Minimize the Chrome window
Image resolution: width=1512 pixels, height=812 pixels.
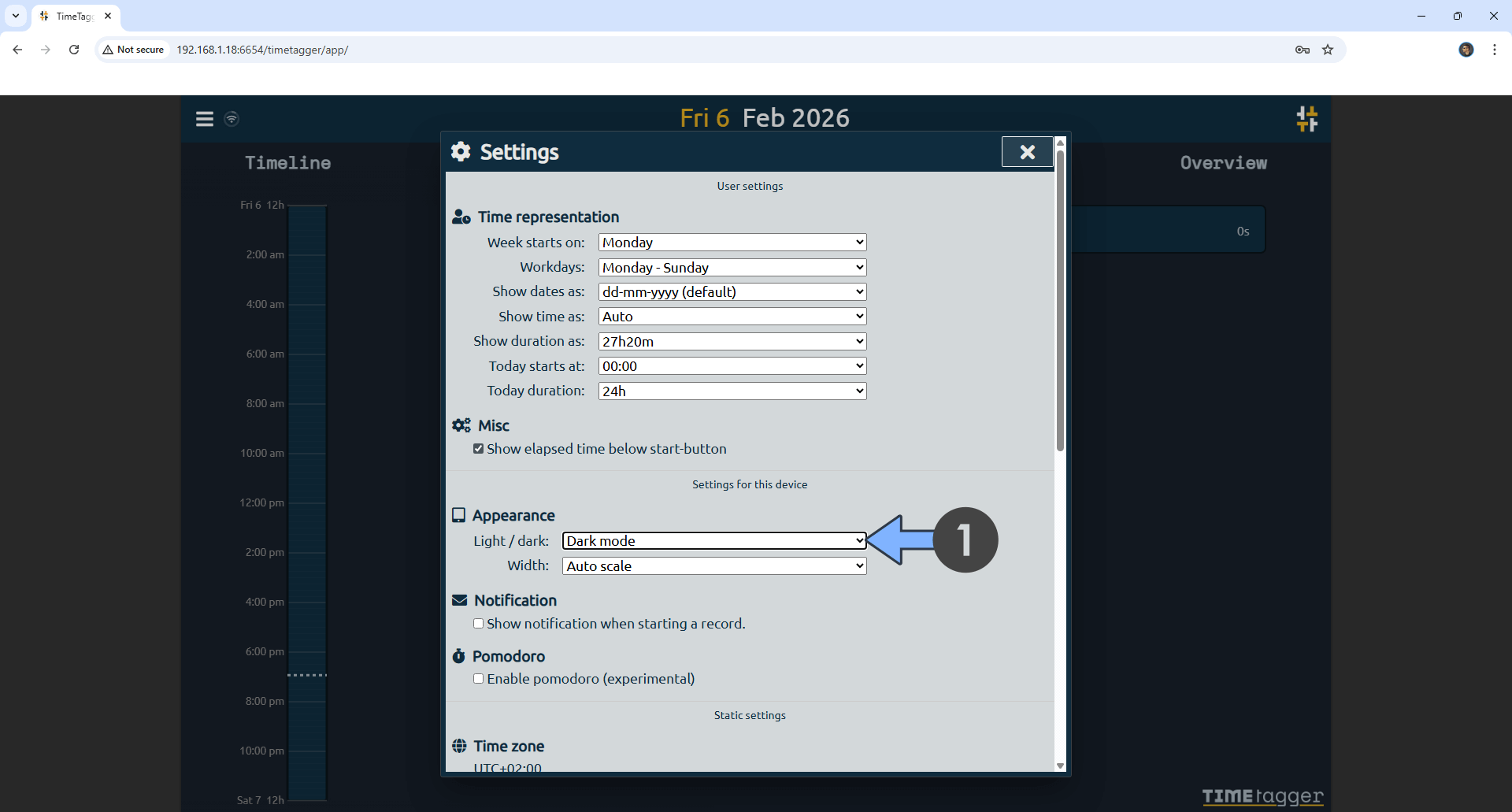pyautogui.click(x=1421, y=16)
